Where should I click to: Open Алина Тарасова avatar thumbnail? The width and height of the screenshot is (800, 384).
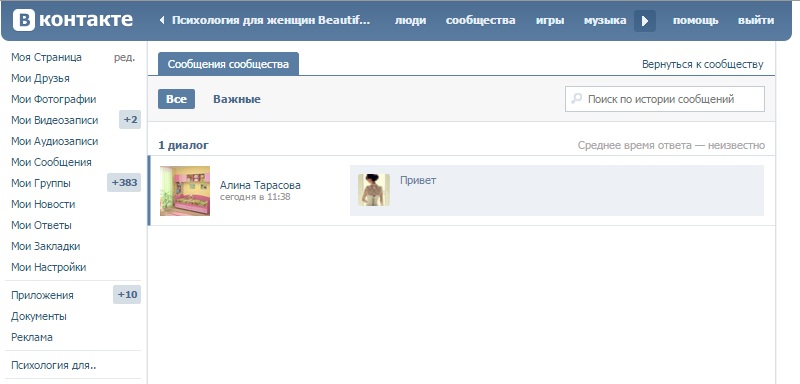(x=185, y=191)
